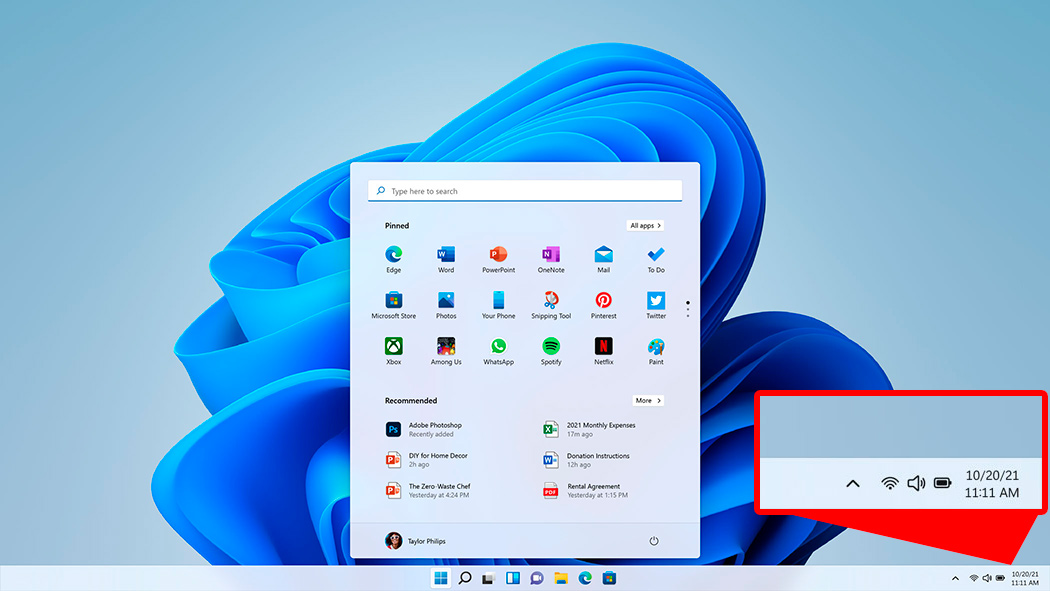Expand hidden icons chevron in the bottom taskbar tray
The height and width of the screenshot is (591, 1050).
click(x=956, y=578)
